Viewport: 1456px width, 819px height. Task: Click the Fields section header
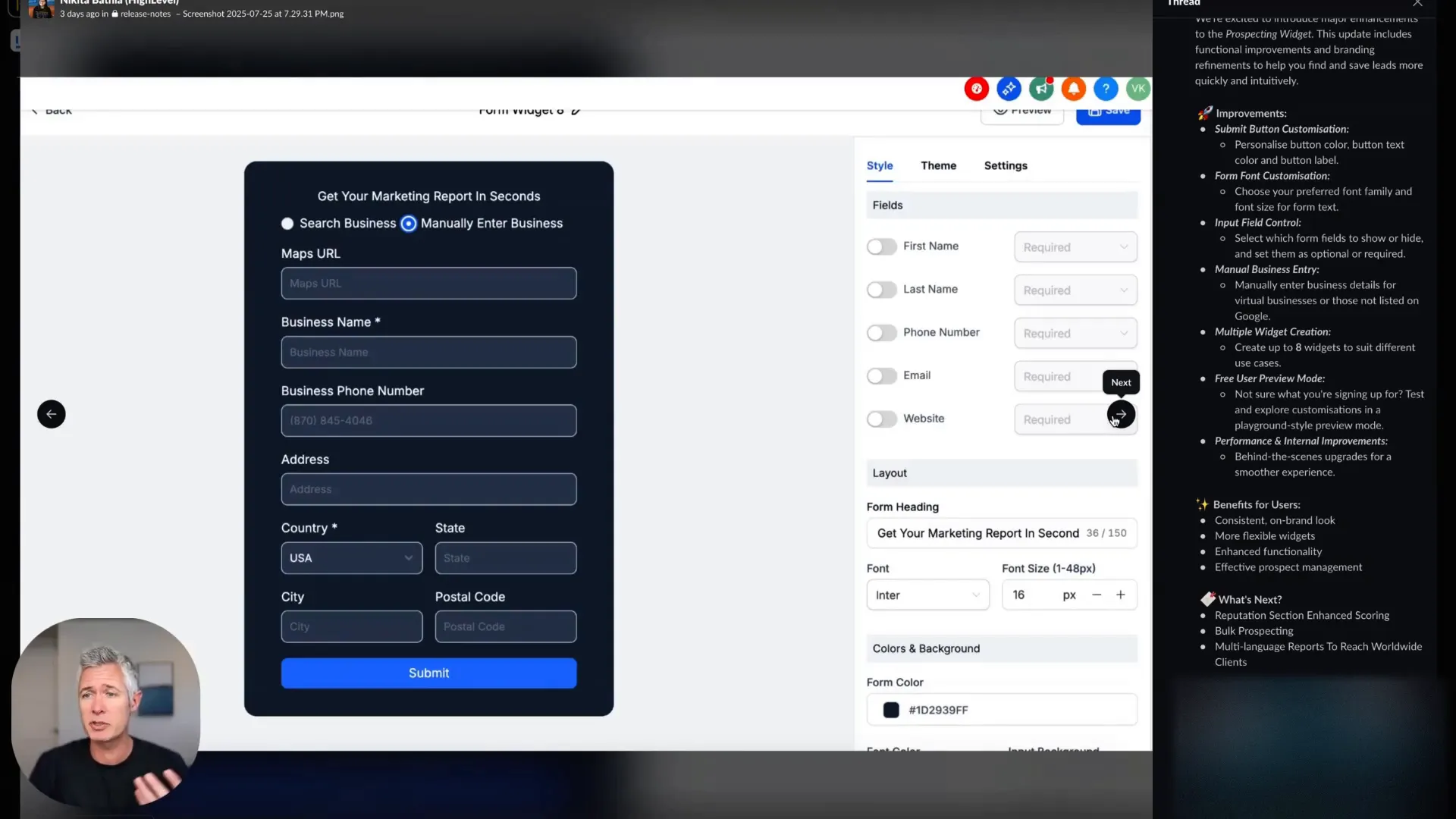pyautogui.click(x=1002, y=206)
